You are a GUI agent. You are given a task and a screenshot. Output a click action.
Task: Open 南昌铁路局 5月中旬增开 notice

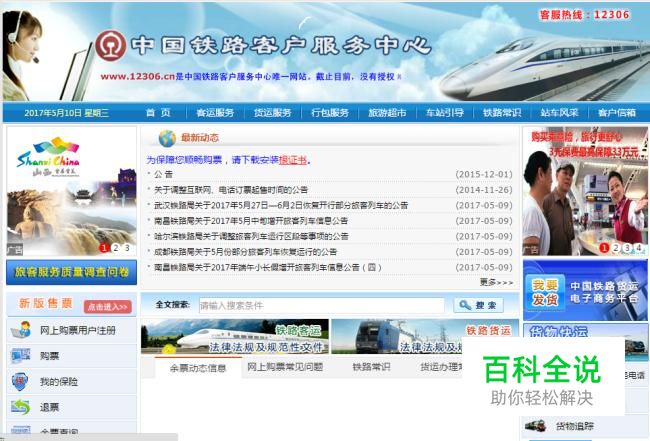[x=251, y=221]
